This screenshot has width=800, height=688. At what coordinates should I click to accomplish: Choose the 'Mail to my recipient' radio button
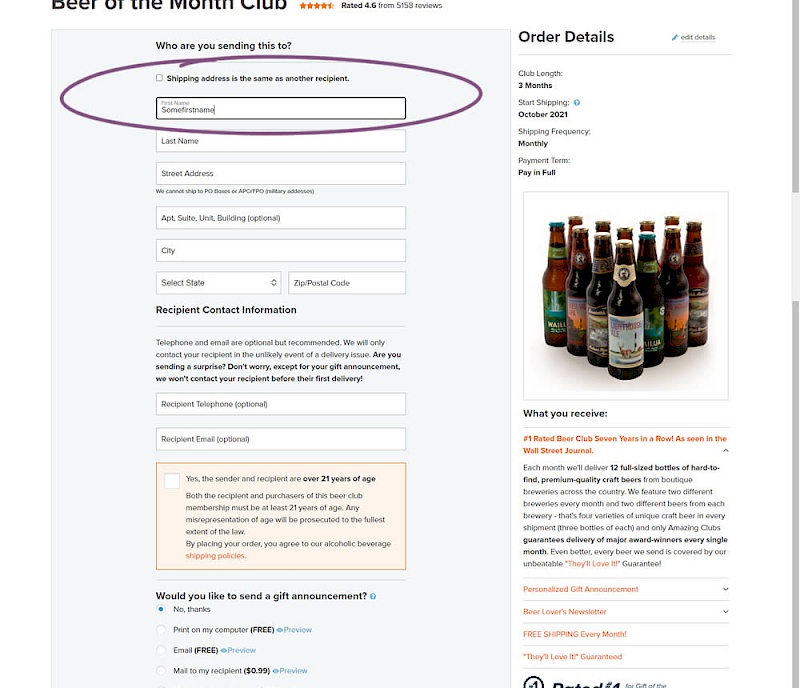coord(161,671)
